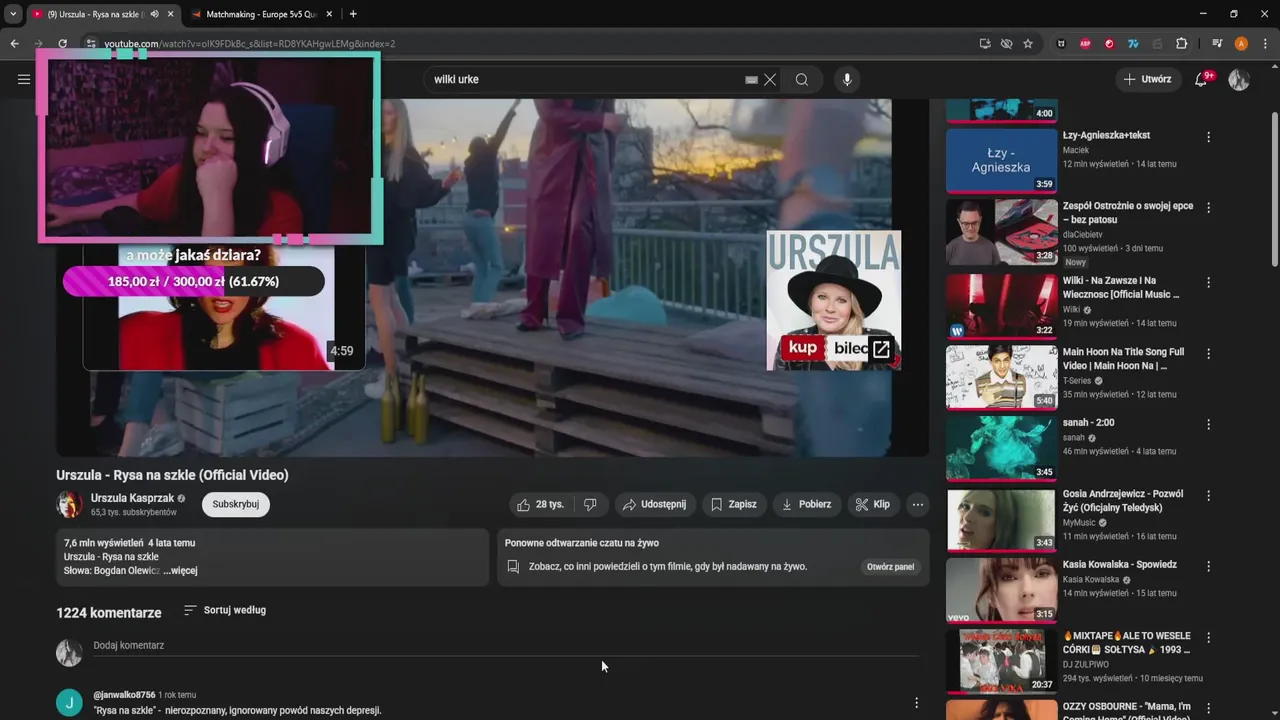Open Kasia Kowalska - Spowiedz video
Viewport: 1280px width, 720px height.
pos(1120,565)
